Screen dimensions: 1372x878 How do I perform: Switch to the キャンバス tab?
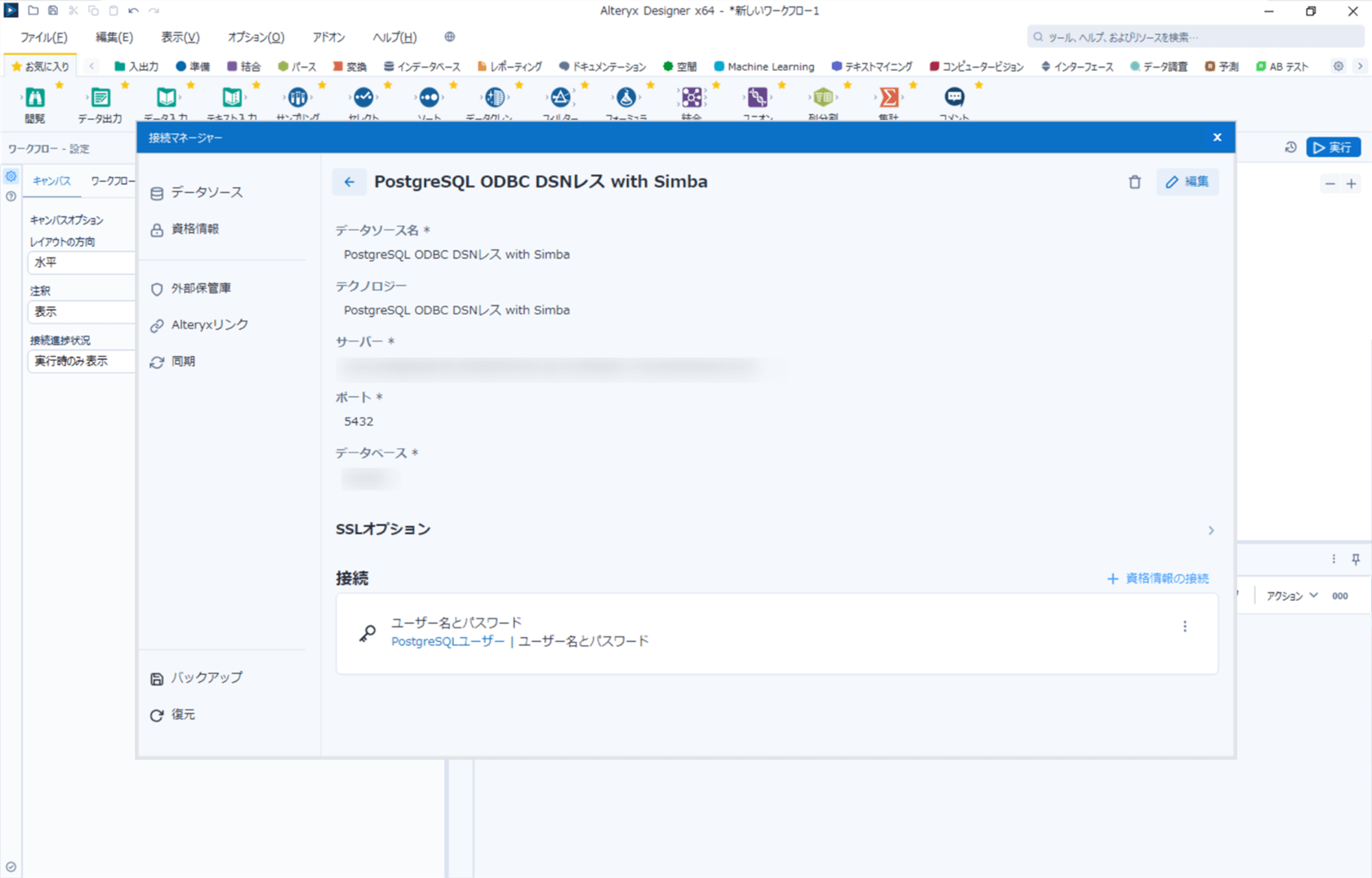[51, 181]
